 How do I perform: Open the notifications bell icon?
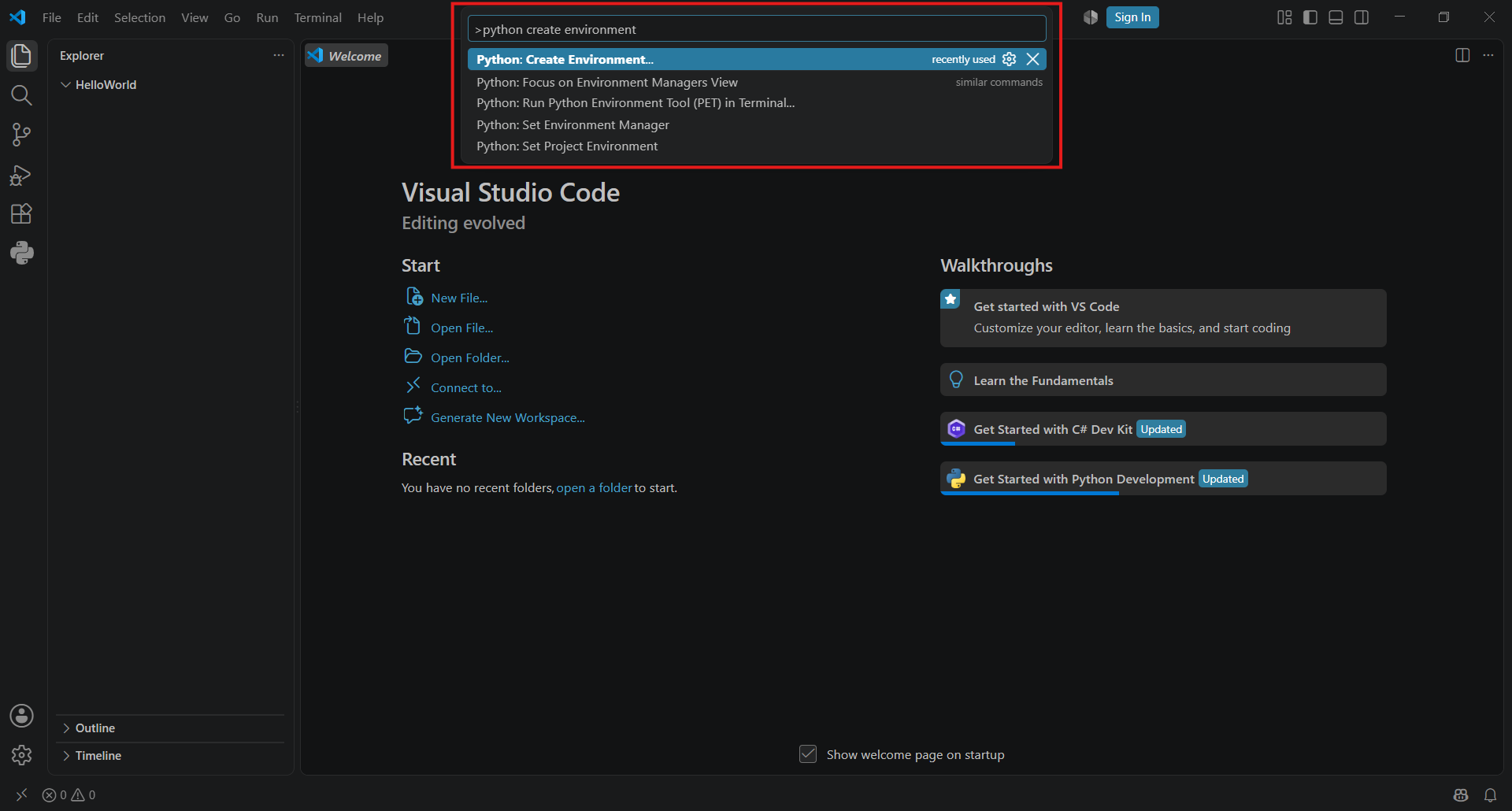pos(1490,795)
